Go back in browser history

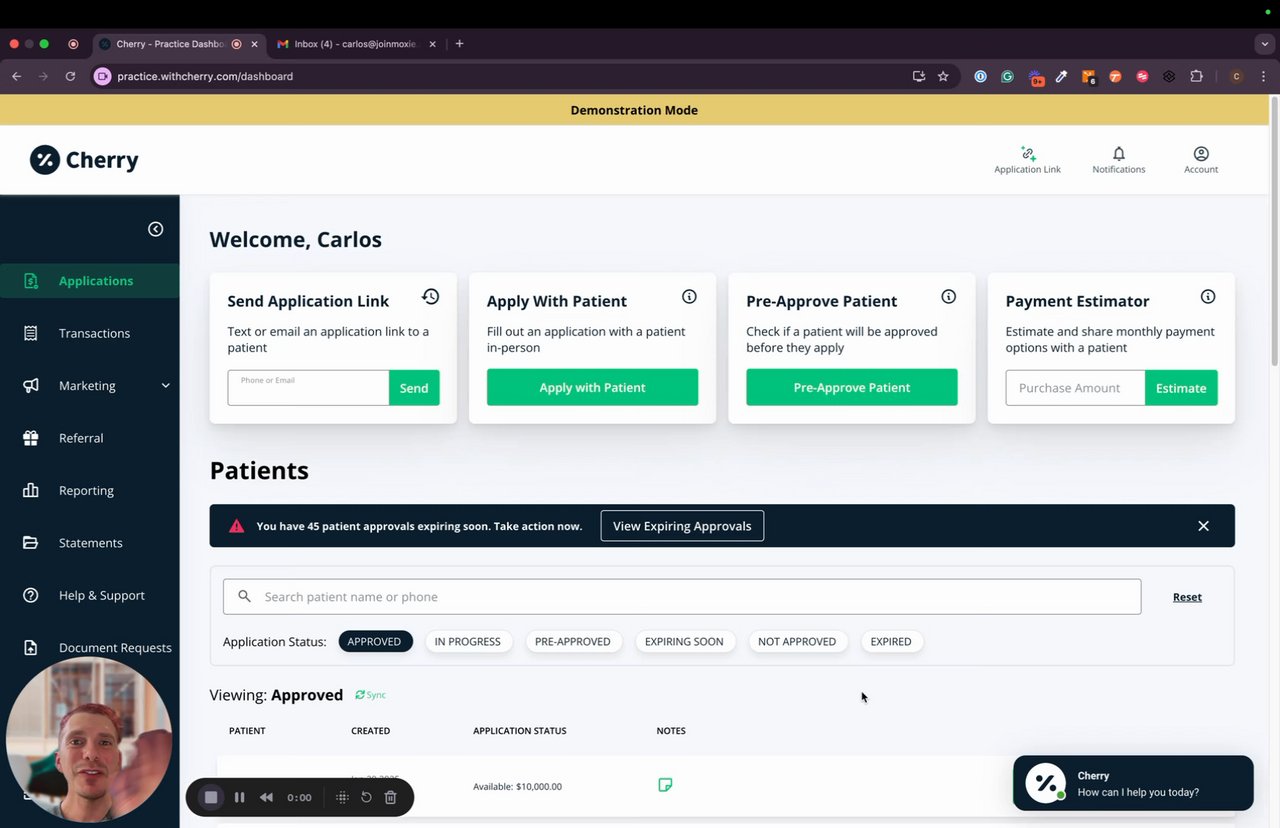[x=16, y=76]
